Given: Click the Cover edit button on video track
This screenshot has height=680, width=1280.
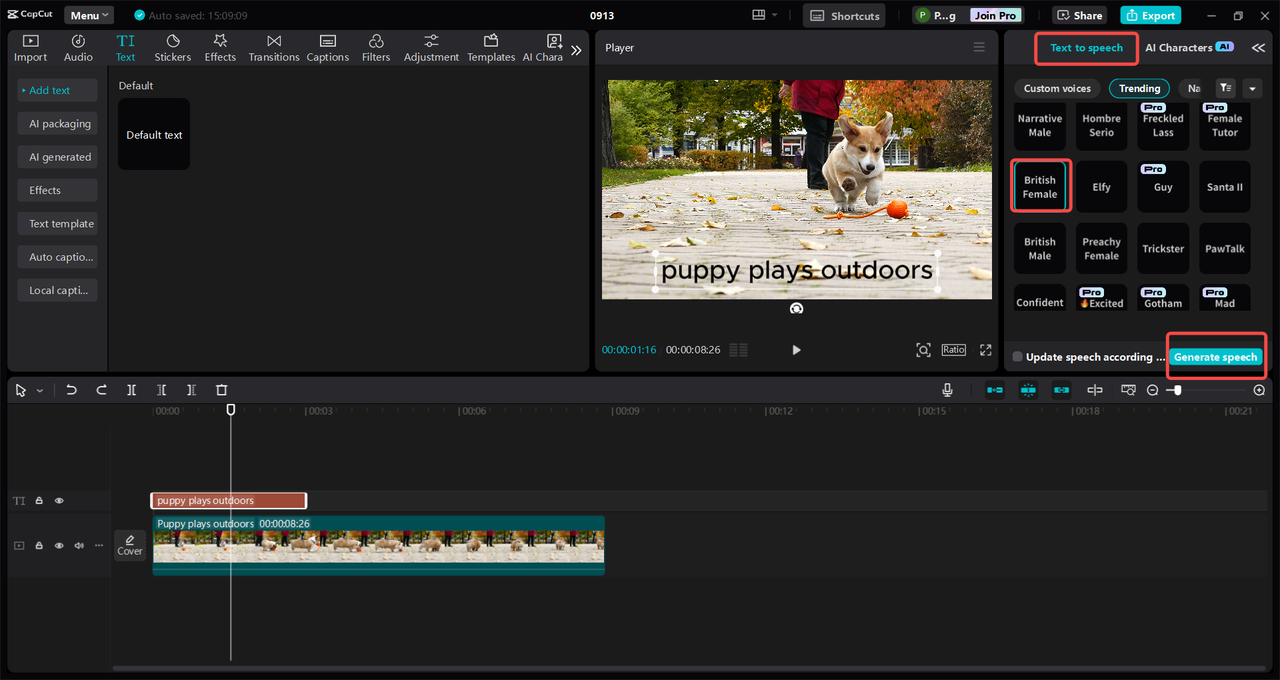Looking at the screenshot, I should point(130,545).
